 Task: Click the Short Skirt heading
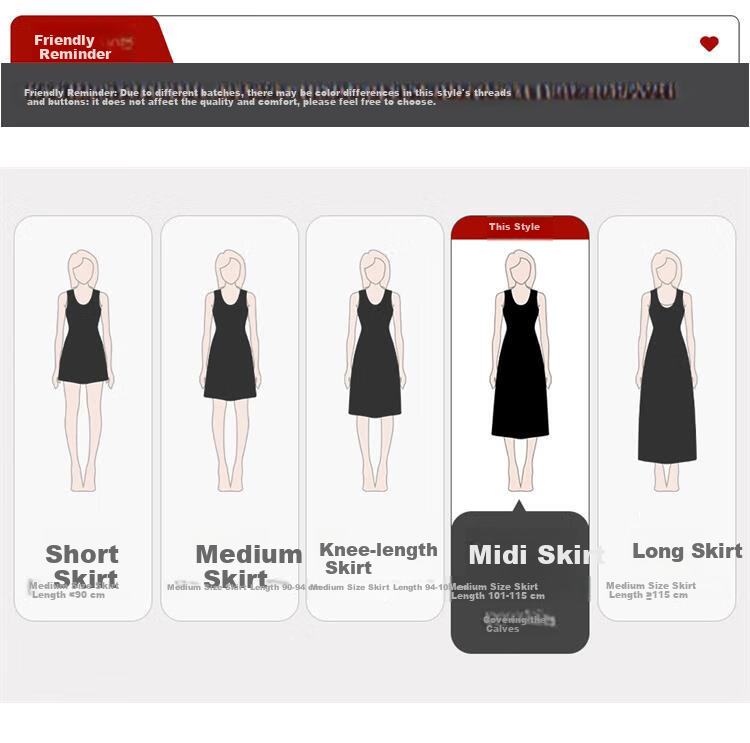[82, 566]
